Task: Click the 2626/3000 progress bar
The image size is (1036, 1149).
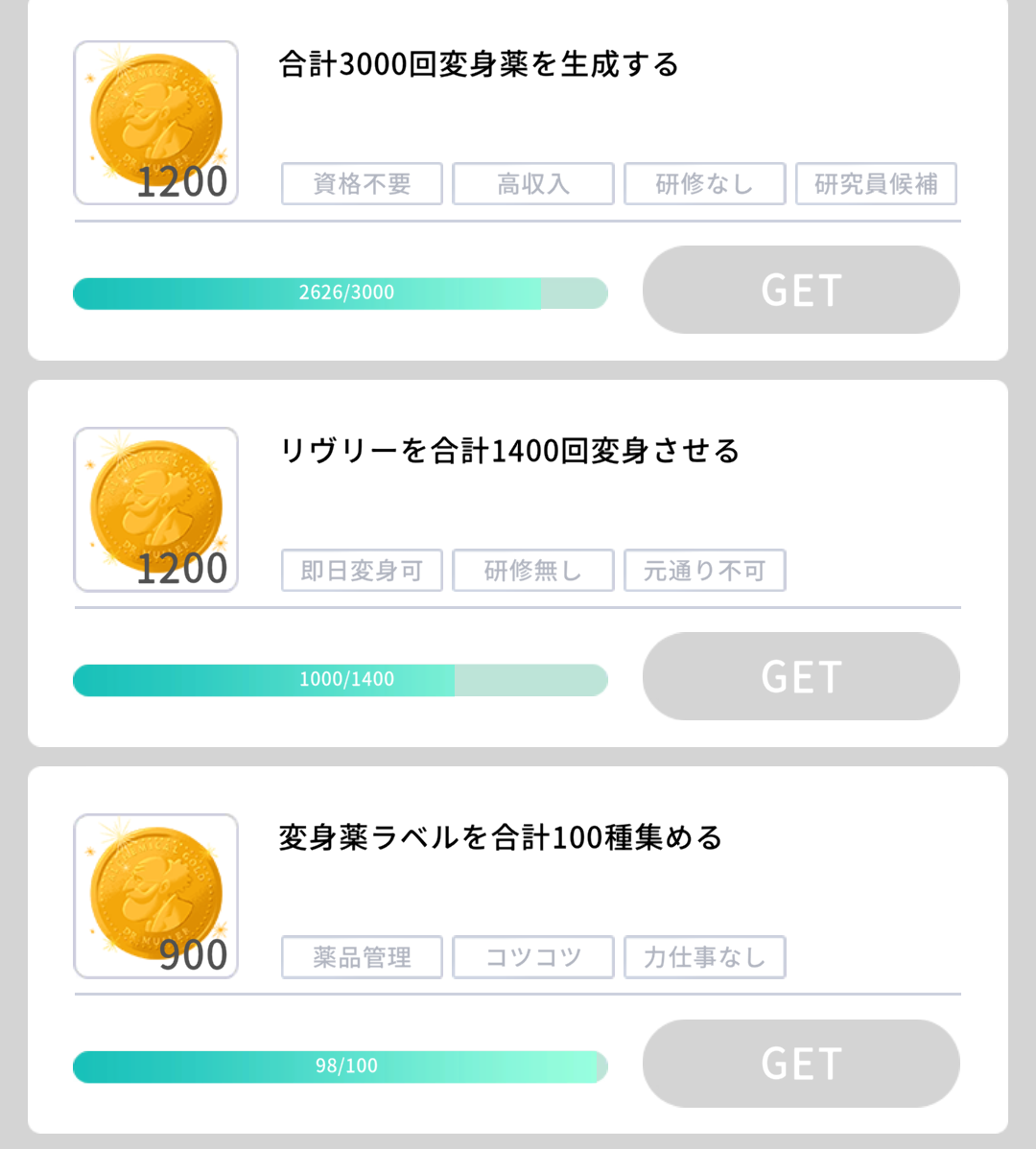Action: [341, 293]
